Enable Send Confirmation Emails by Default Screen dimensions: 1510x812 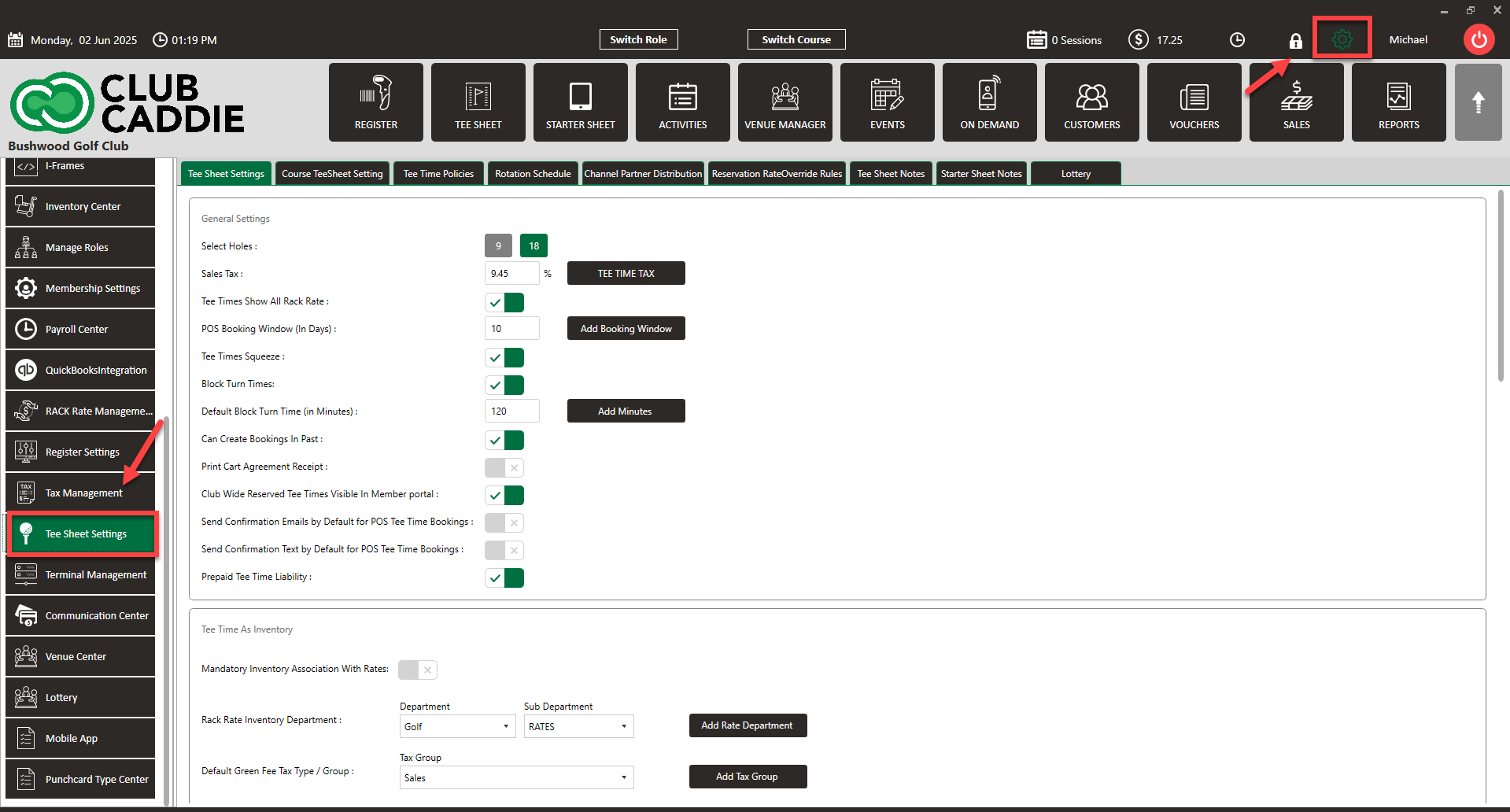504,522
